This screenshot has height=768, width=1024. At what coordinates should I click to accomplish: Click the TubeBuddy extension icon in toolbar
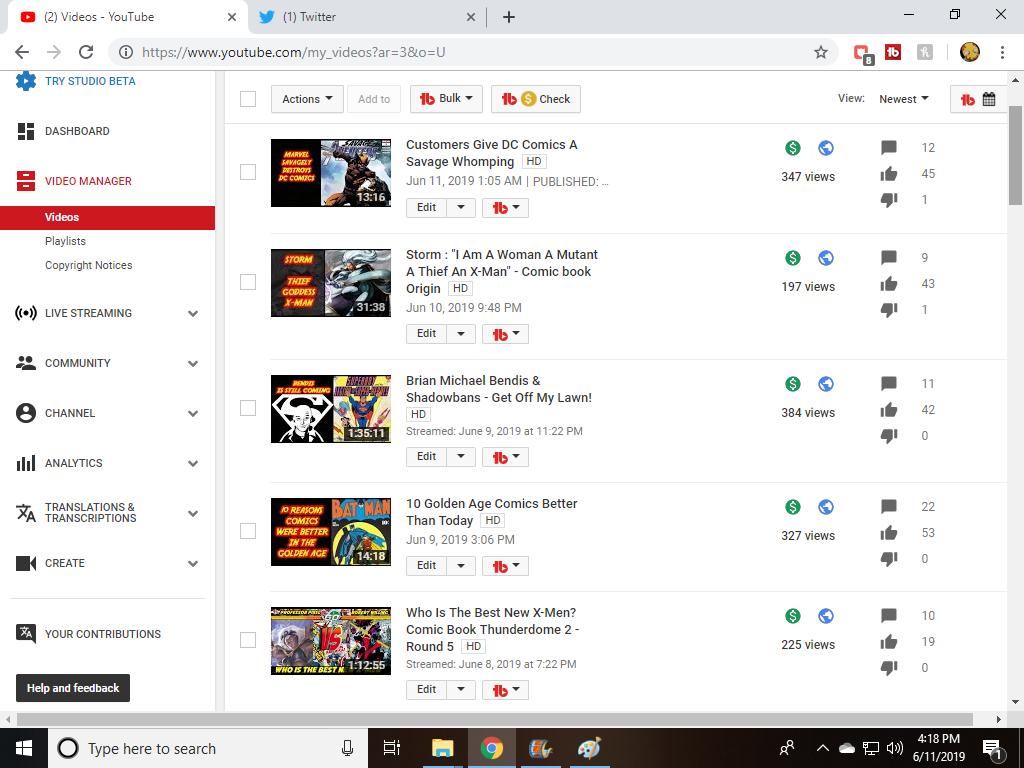(893, 52)
